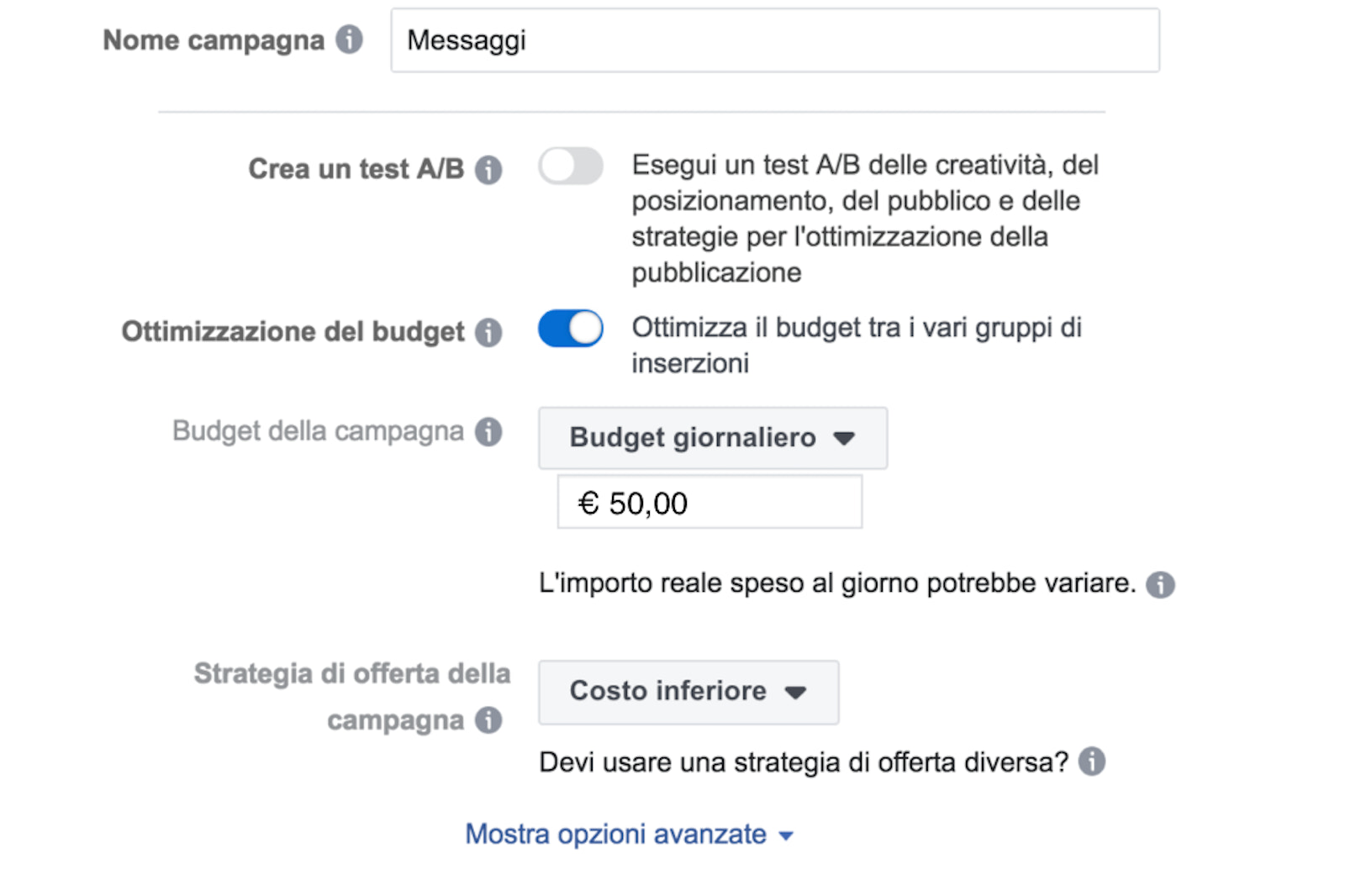Select the Messaggi campaign name field
This screenshot has height=896, width=1345.
775,40
